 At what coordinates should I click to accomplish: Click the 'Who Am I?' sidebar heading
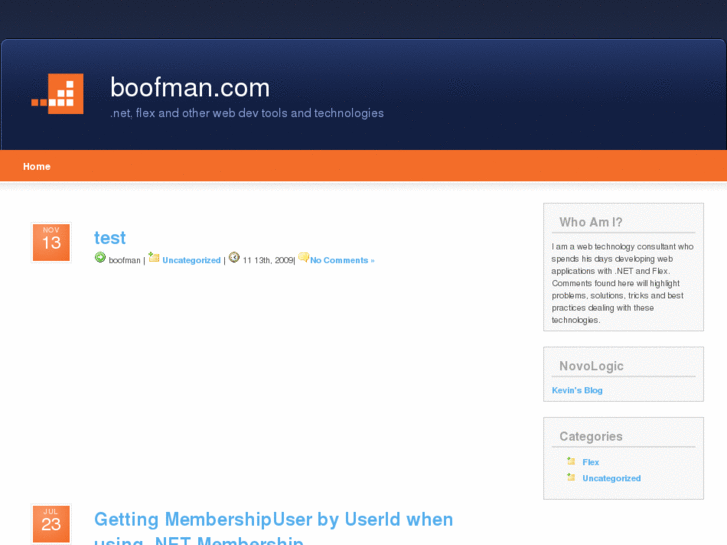pyautogui.click(x=591, y=222)
